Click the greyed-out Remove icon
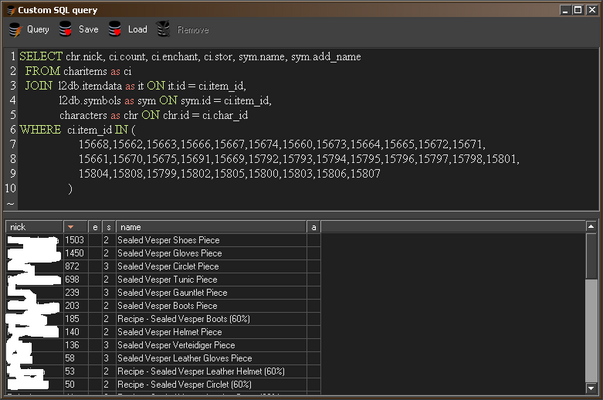Image resolution: width=603 pixels, height=400 pixels. click(x=163, y=29)
